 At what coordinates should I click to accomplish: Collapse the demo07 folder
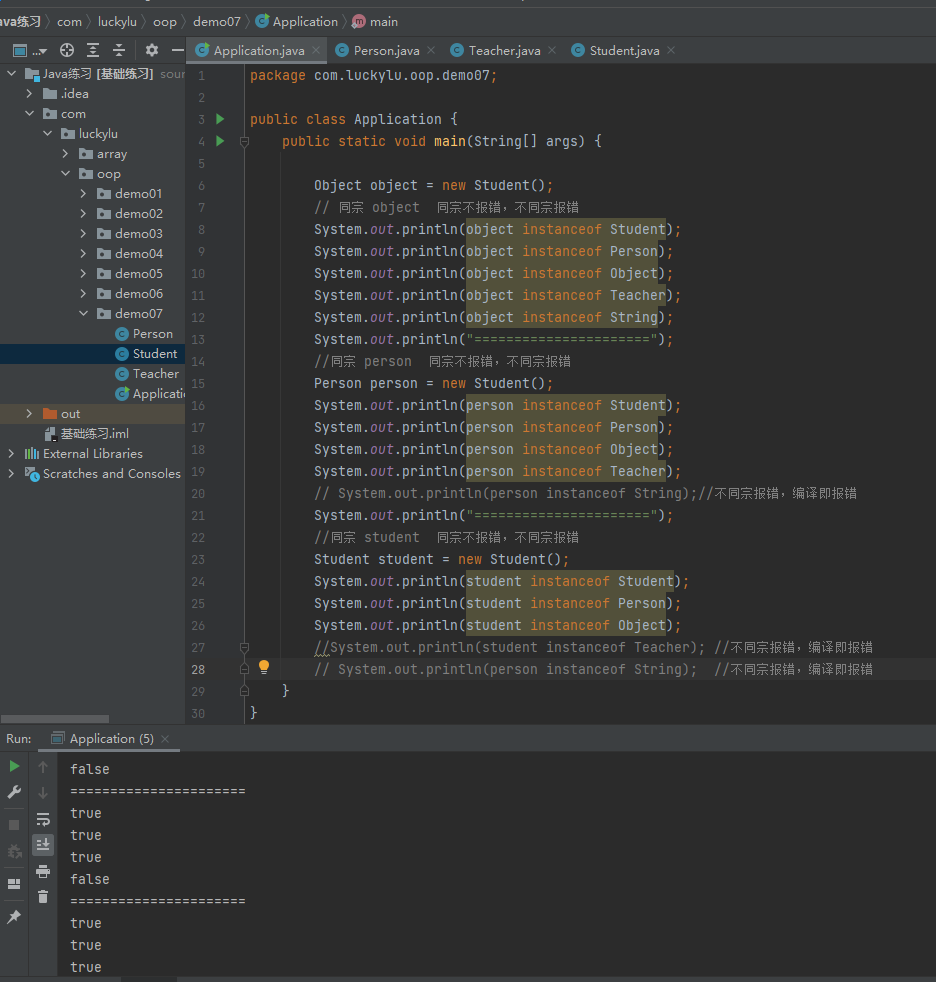85,314
